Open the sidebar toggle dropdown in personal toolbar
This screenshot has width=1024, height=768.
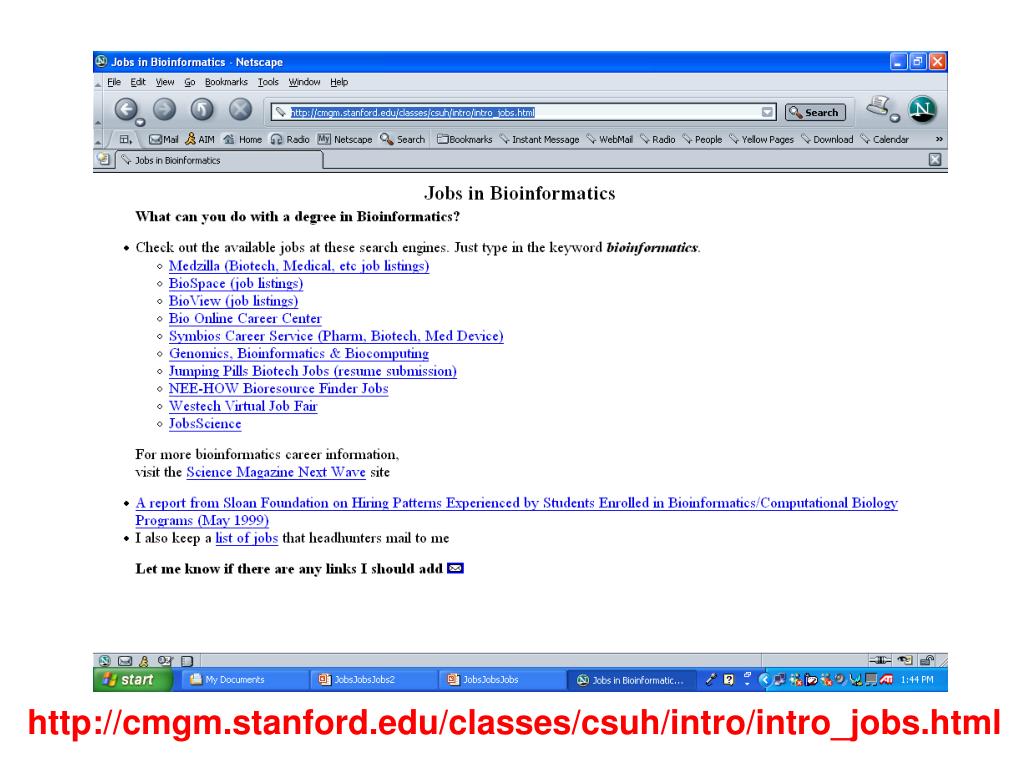[x=125, y=140]
